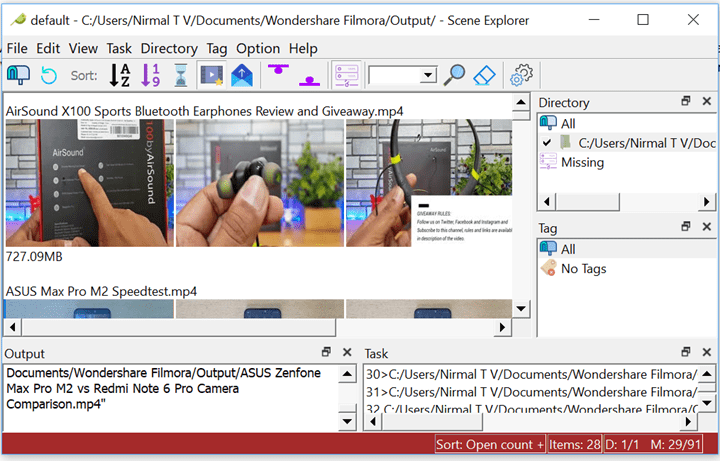Click the magnifier search icon

pyautogui.click(x=454, y=75)
